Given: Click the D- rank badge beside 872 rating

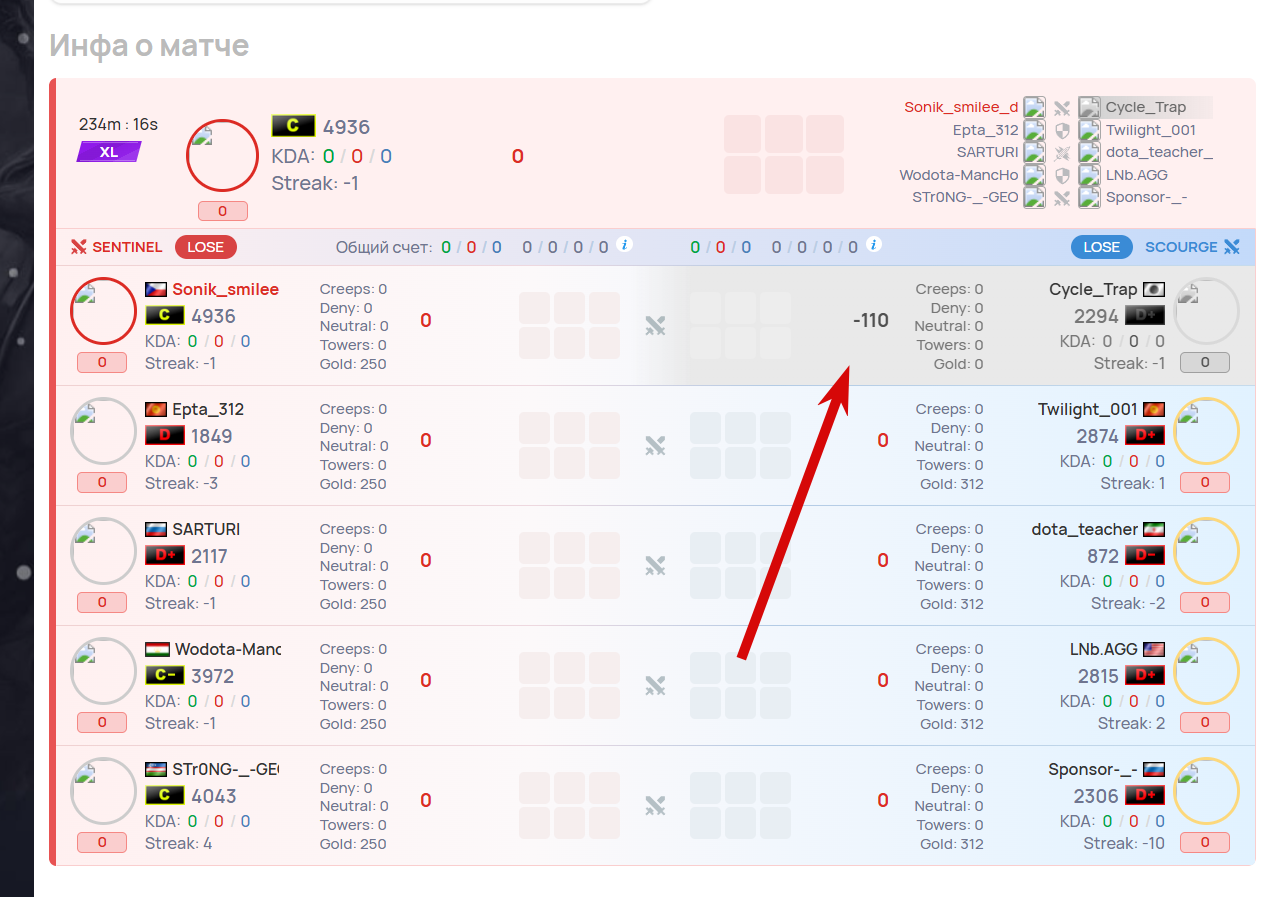Looking at the screenshot, I should point(1145,556).
